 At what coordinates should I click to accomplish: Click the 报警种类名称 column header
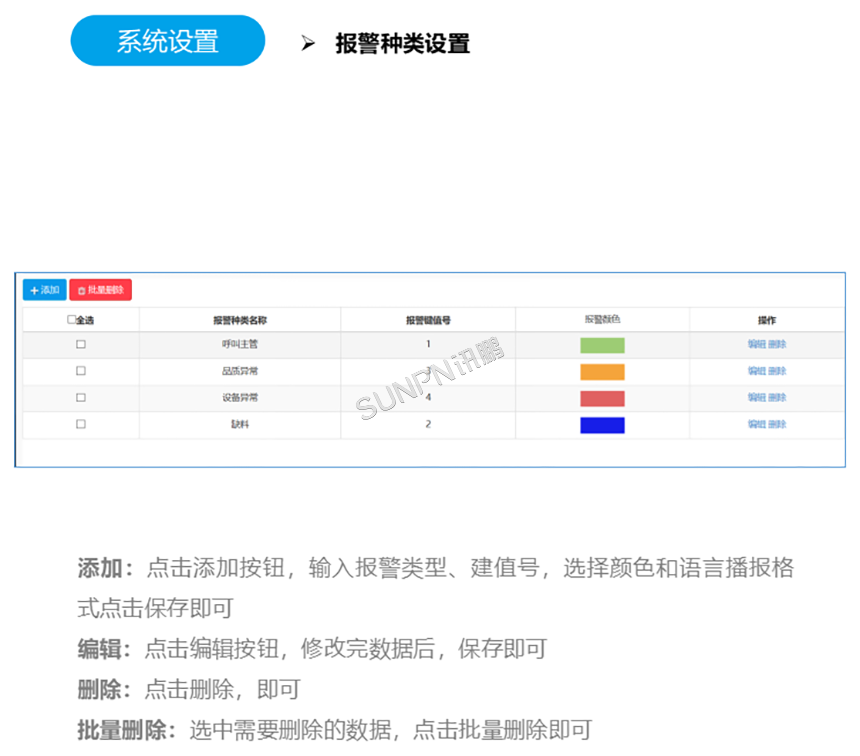tap(240, 320)
